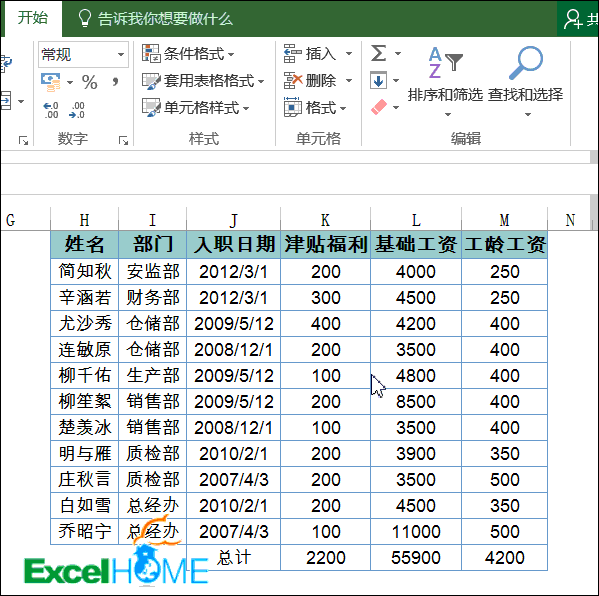This screenshot has height=596, width=599.
Task: Select the cell 8500
Action: tap(416, 402)
